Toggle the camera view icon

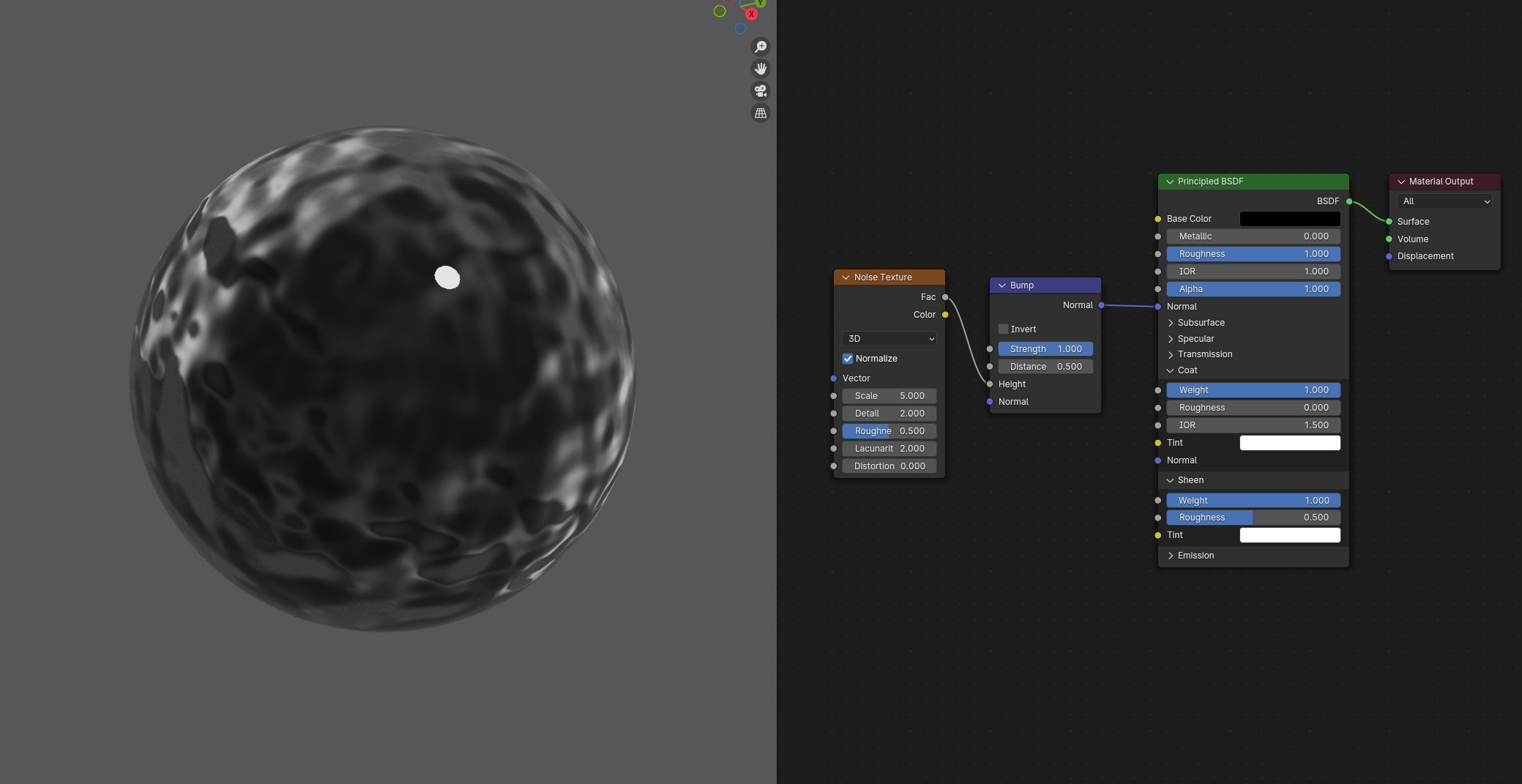[761, 91]
